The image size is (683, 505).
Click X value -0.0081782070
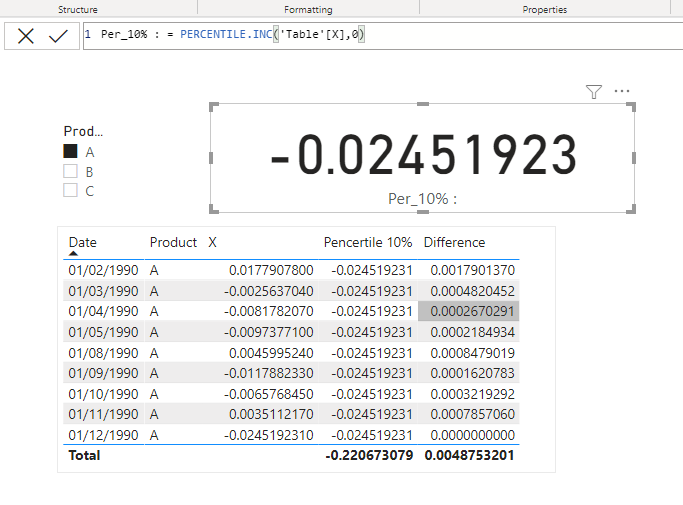pyautogui.click(x=268, y=311)
